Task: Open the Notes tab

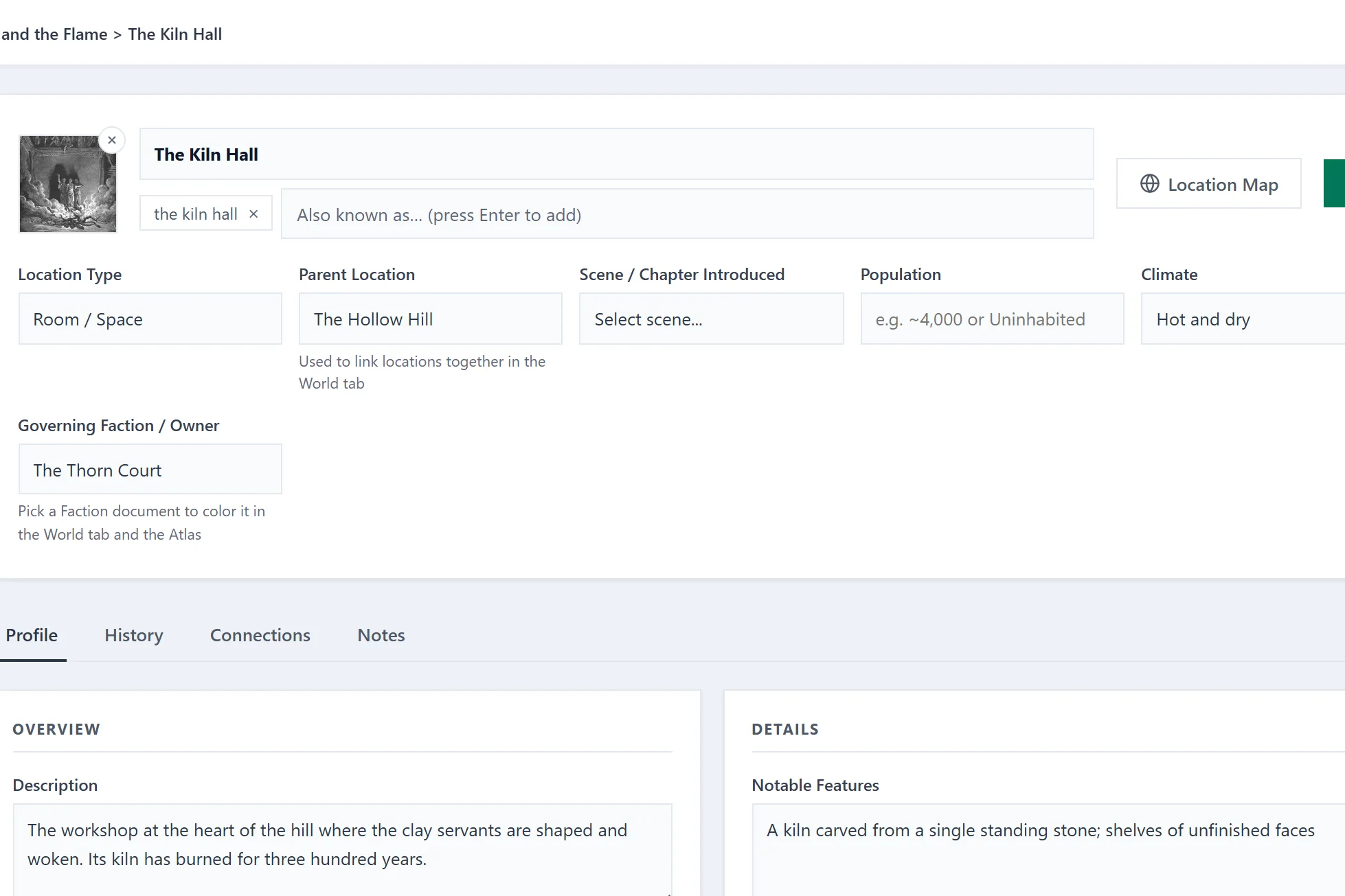Action: [x=381, y=635]
